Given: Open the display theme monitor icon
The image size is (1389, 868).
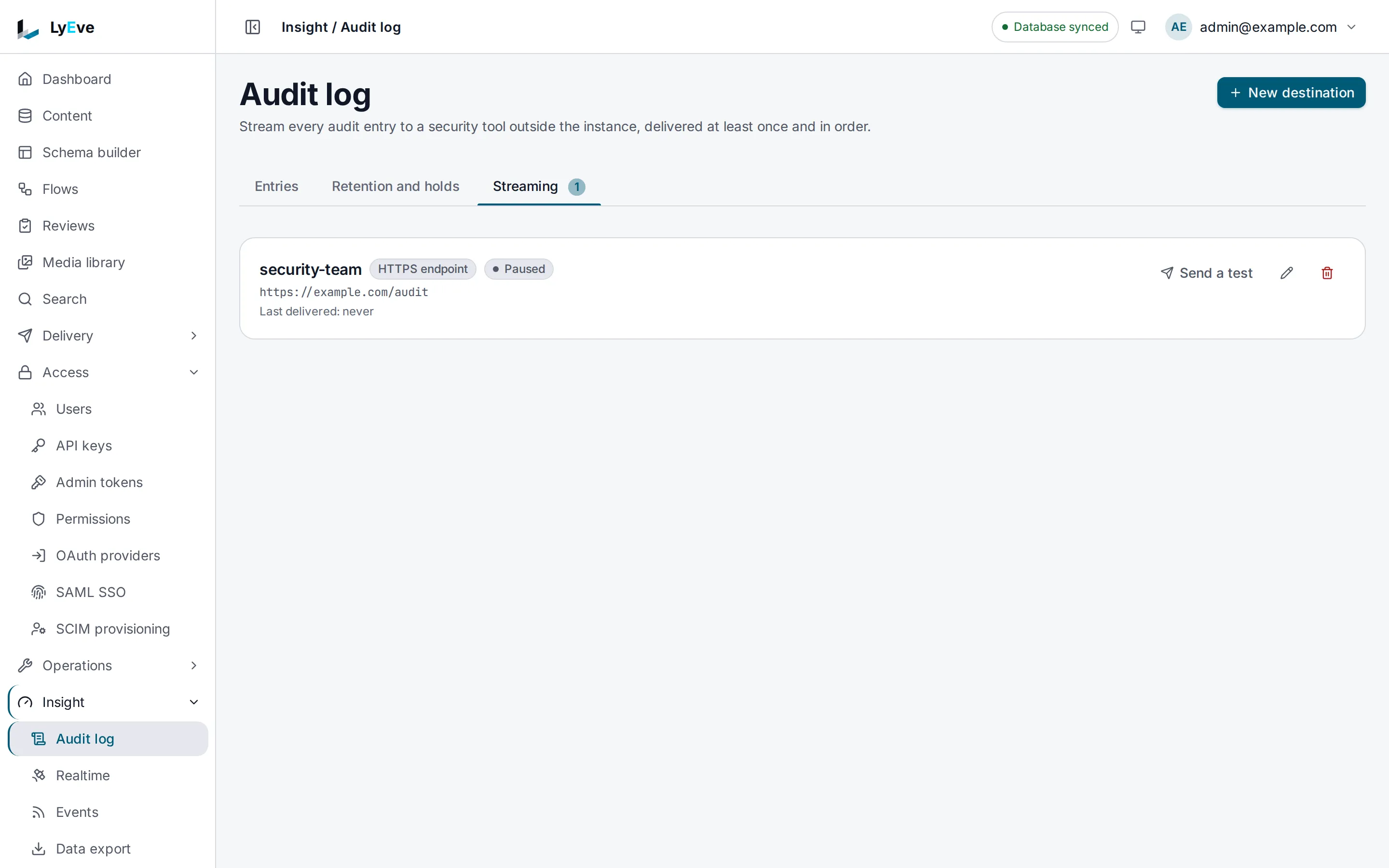Looking at the screenshot, I should (1138, 27).
